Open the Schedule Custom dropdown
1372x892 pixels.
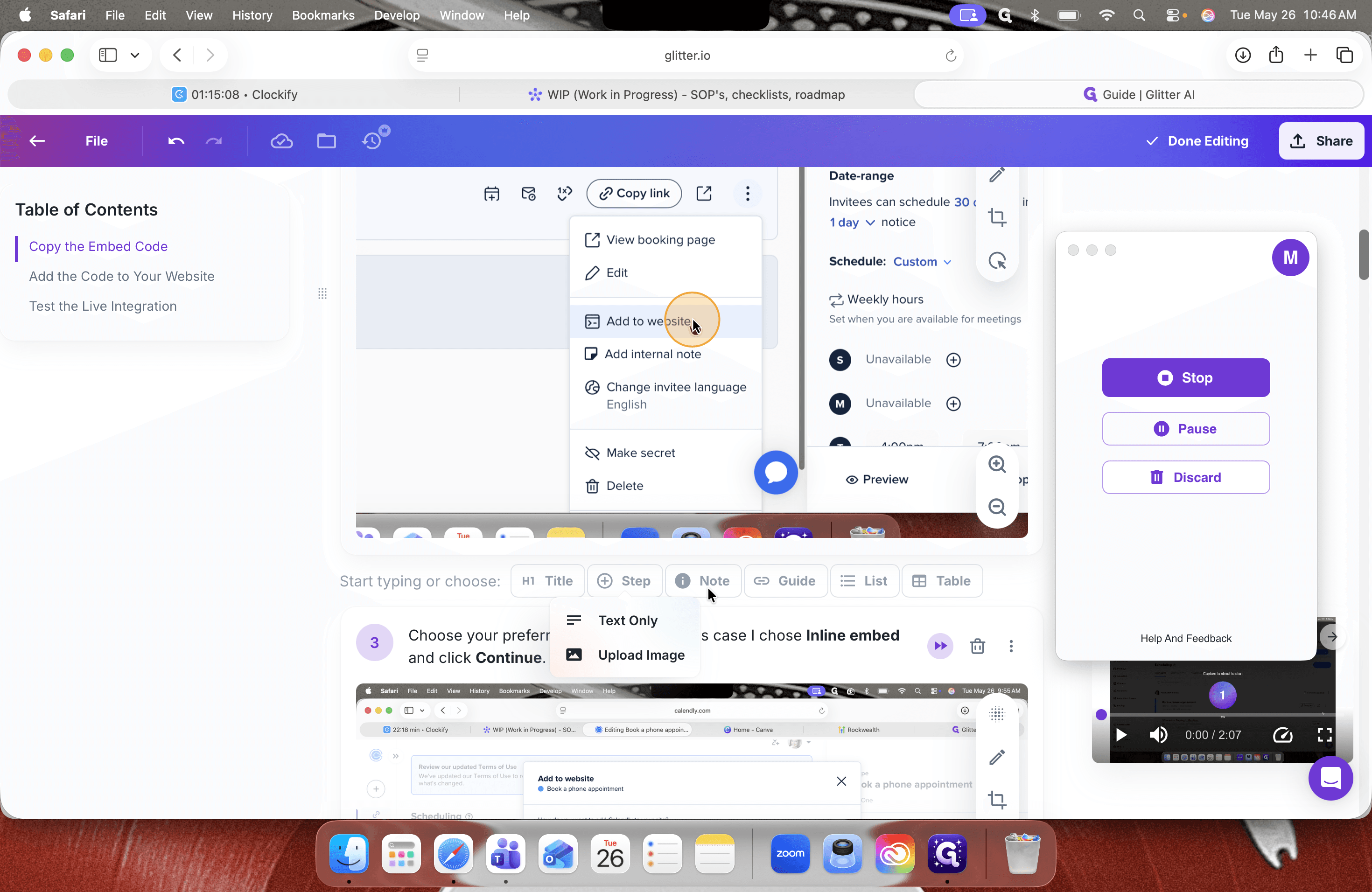tap(922, 262)
